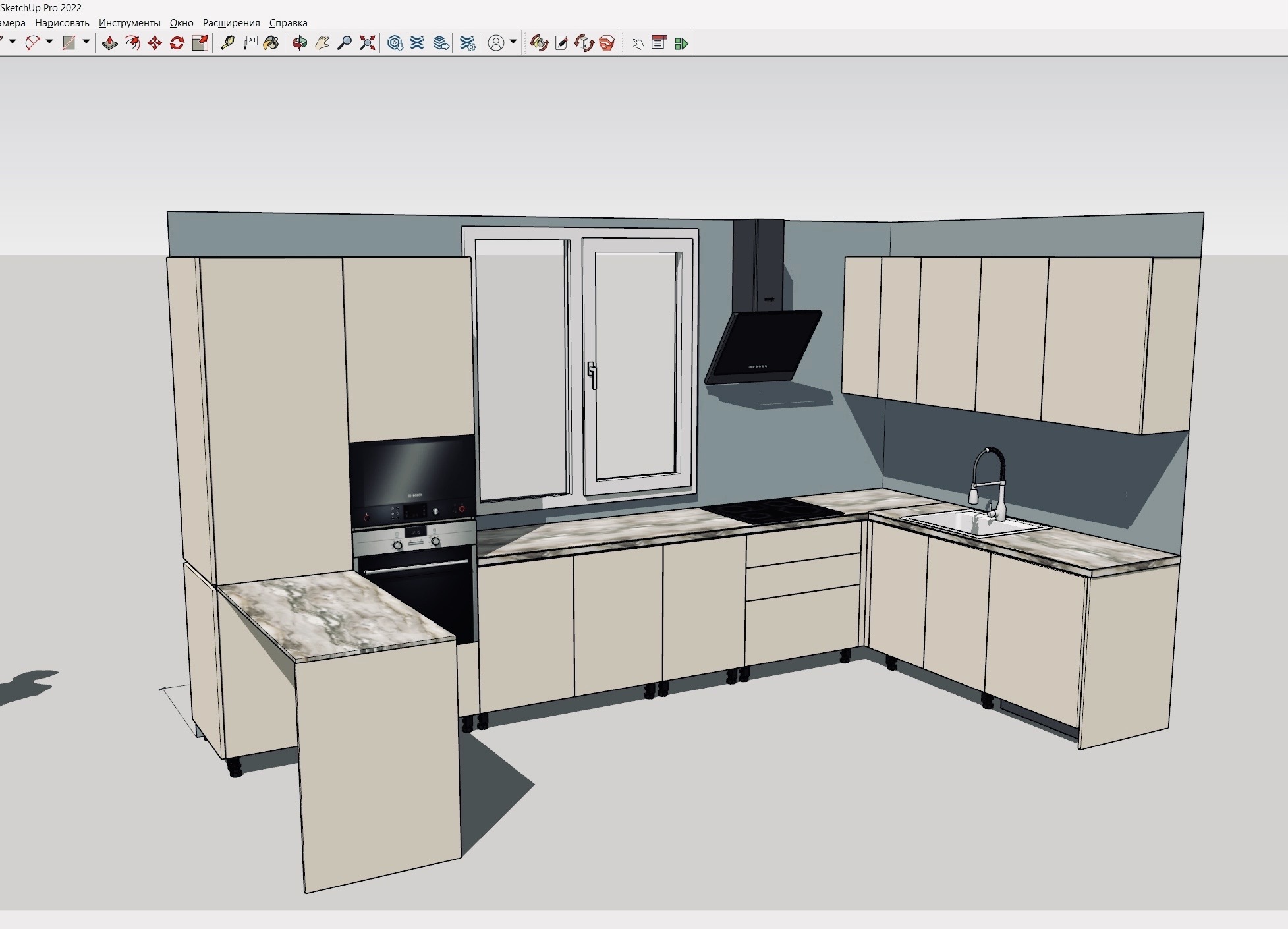The height and width of the screenshot is (929, 1288).
Task: Expand the Arc tool dropdown arrow
Action: [x=49, y=42]
